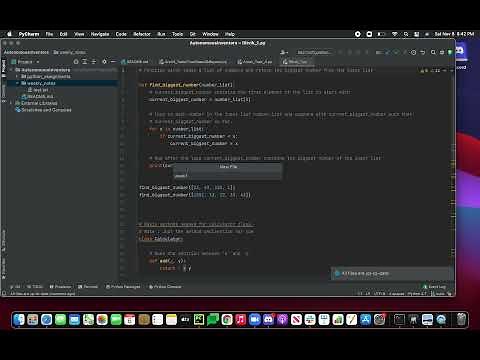Click the weekly_notes breadcrumb
This screenshot has height=360, width=480.
click(69, 52)
